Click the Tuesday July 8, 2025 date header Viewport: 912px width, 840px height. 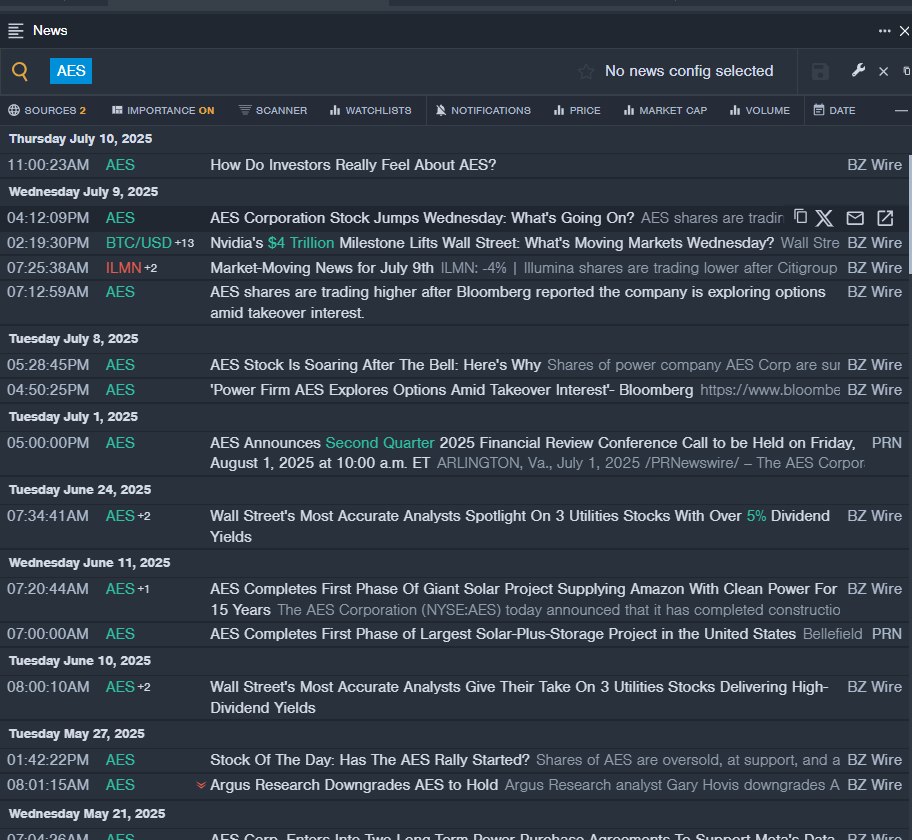point(73,339)
